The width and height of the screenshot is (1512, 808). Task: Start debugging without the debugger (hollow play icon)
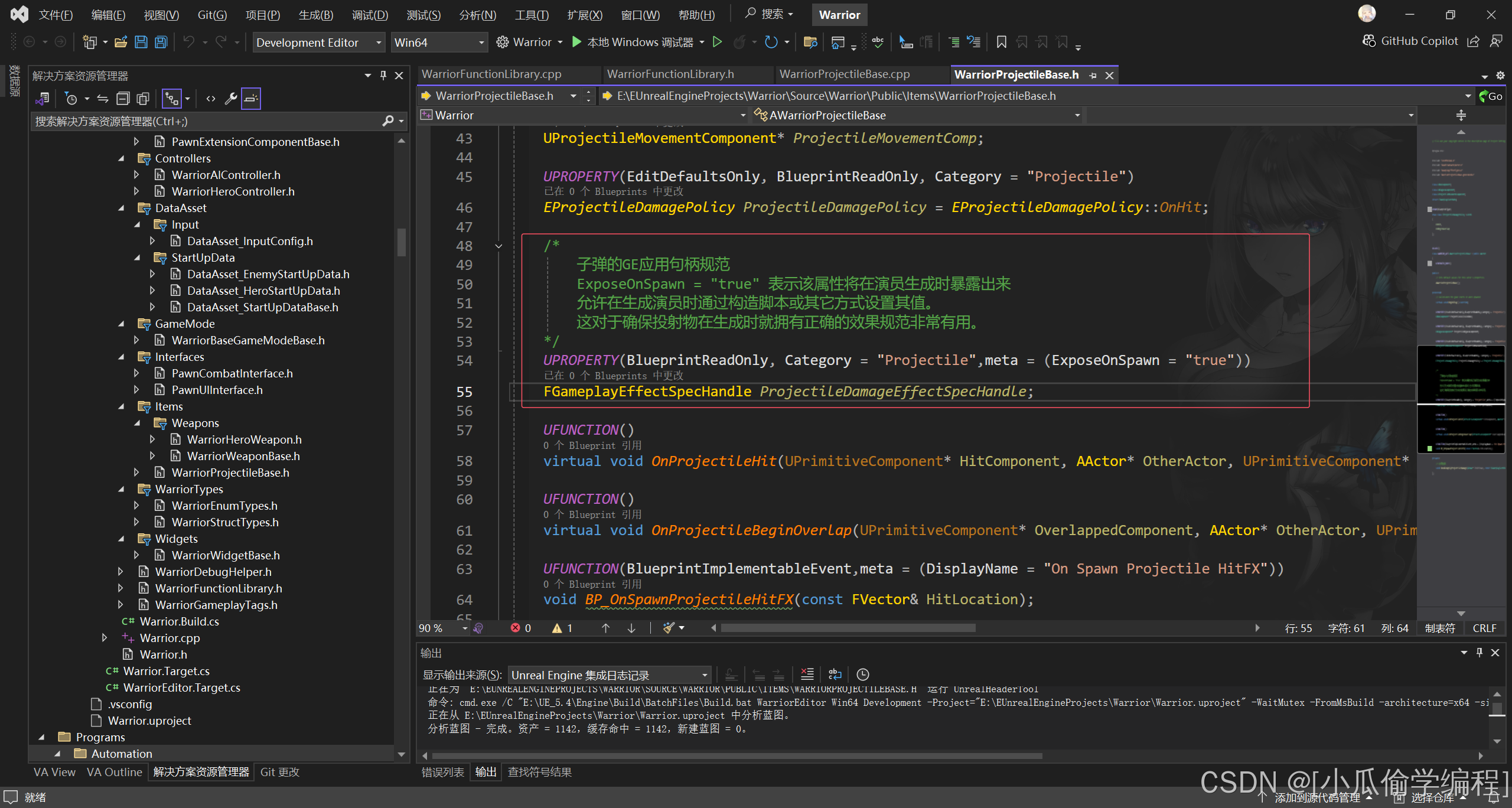[717, 42]
